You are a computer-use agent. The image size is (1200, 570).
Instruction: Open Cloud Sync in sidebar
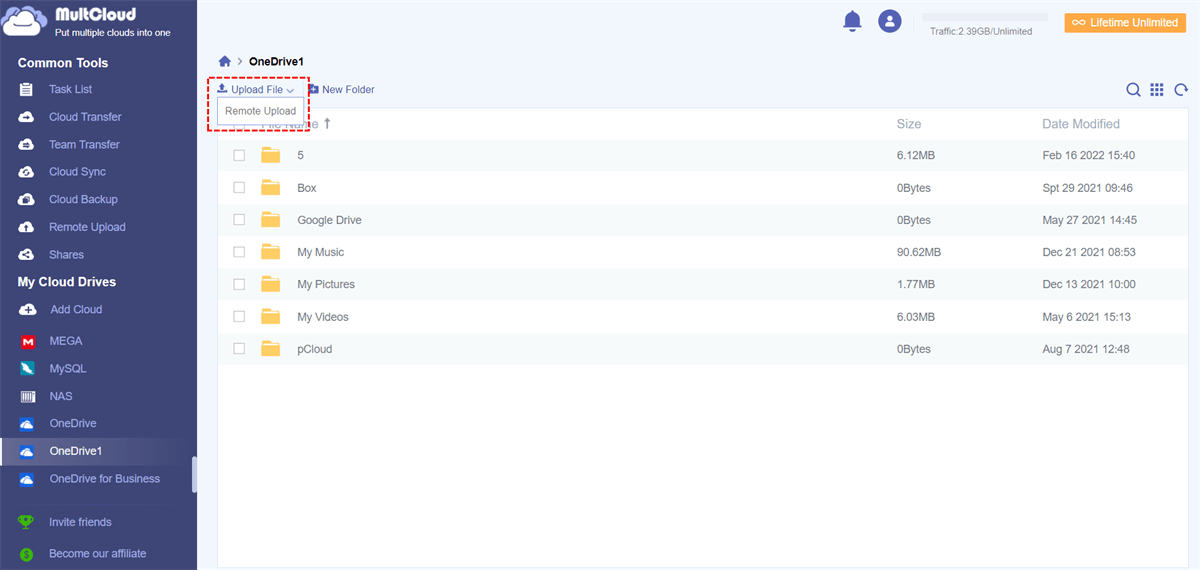[x=77, y=172]
